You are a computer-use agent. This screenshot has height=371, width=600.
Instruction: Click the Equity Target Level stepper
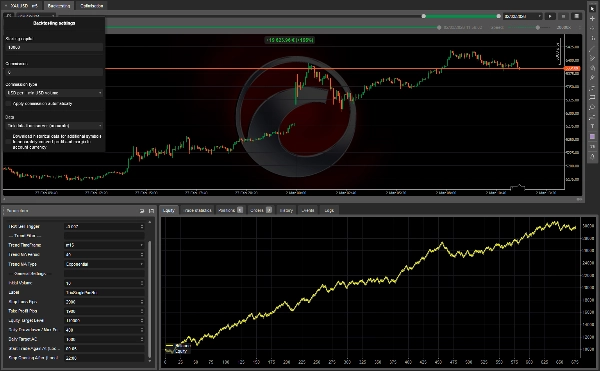[142, 321]
